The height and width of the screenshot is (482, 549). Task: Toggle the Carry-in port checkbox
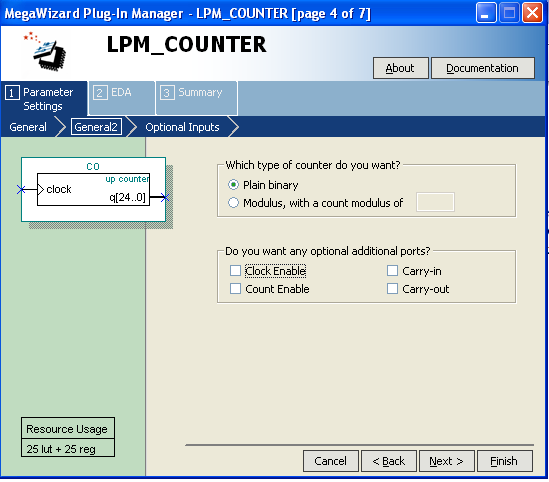coord(392,271)
